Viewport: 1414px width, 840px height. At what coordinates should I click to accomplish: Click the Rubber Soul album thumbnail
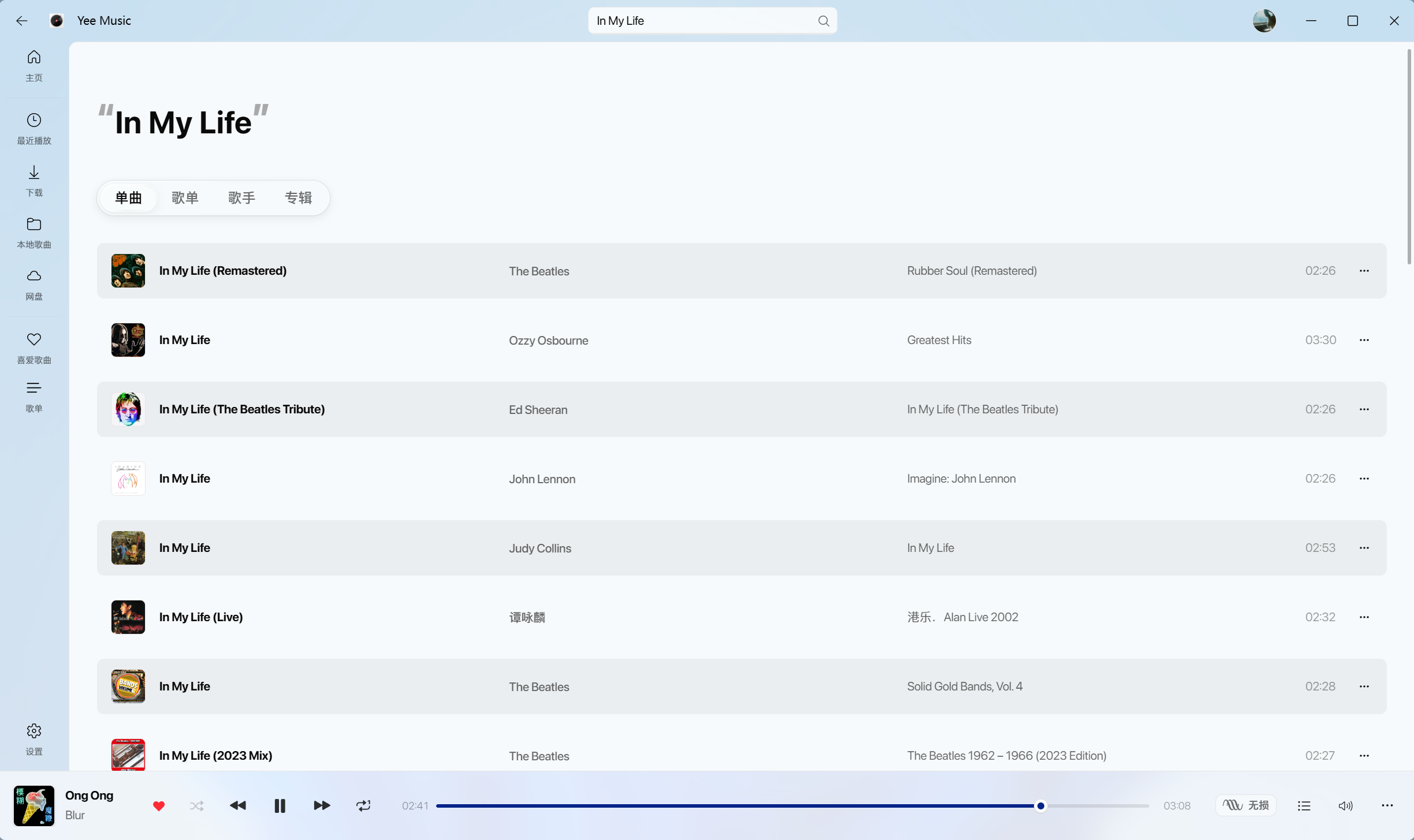click(128, 271)
